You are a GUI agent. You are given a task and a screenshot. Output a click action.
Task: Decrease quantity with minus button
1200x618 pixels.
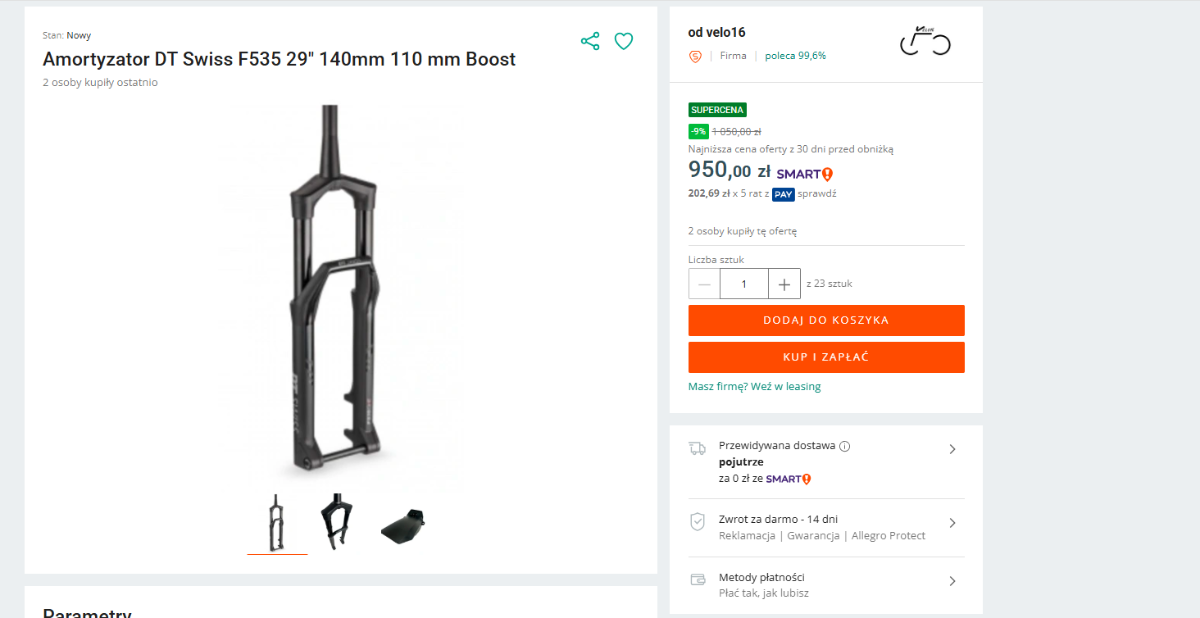pos(704,284)
